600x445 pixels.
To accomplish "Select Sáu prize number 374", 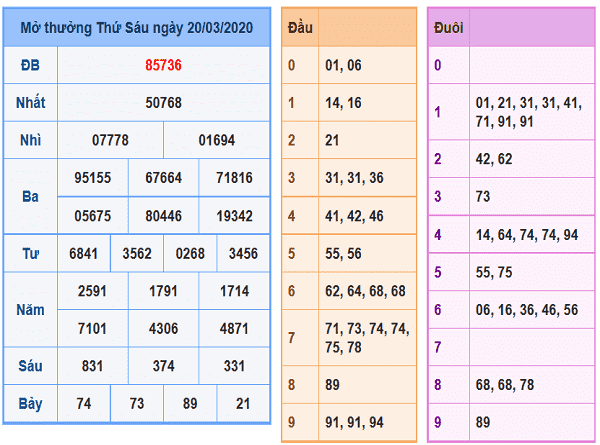I will click(163, 366).
